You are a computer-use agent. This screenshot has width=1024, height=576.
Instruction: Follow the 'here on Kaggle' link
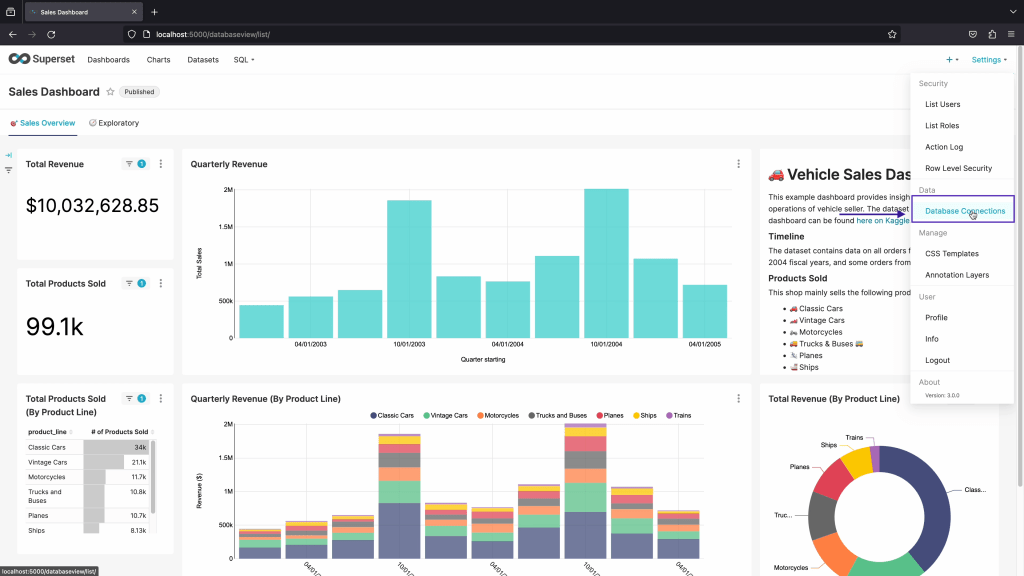coord(883,220)
